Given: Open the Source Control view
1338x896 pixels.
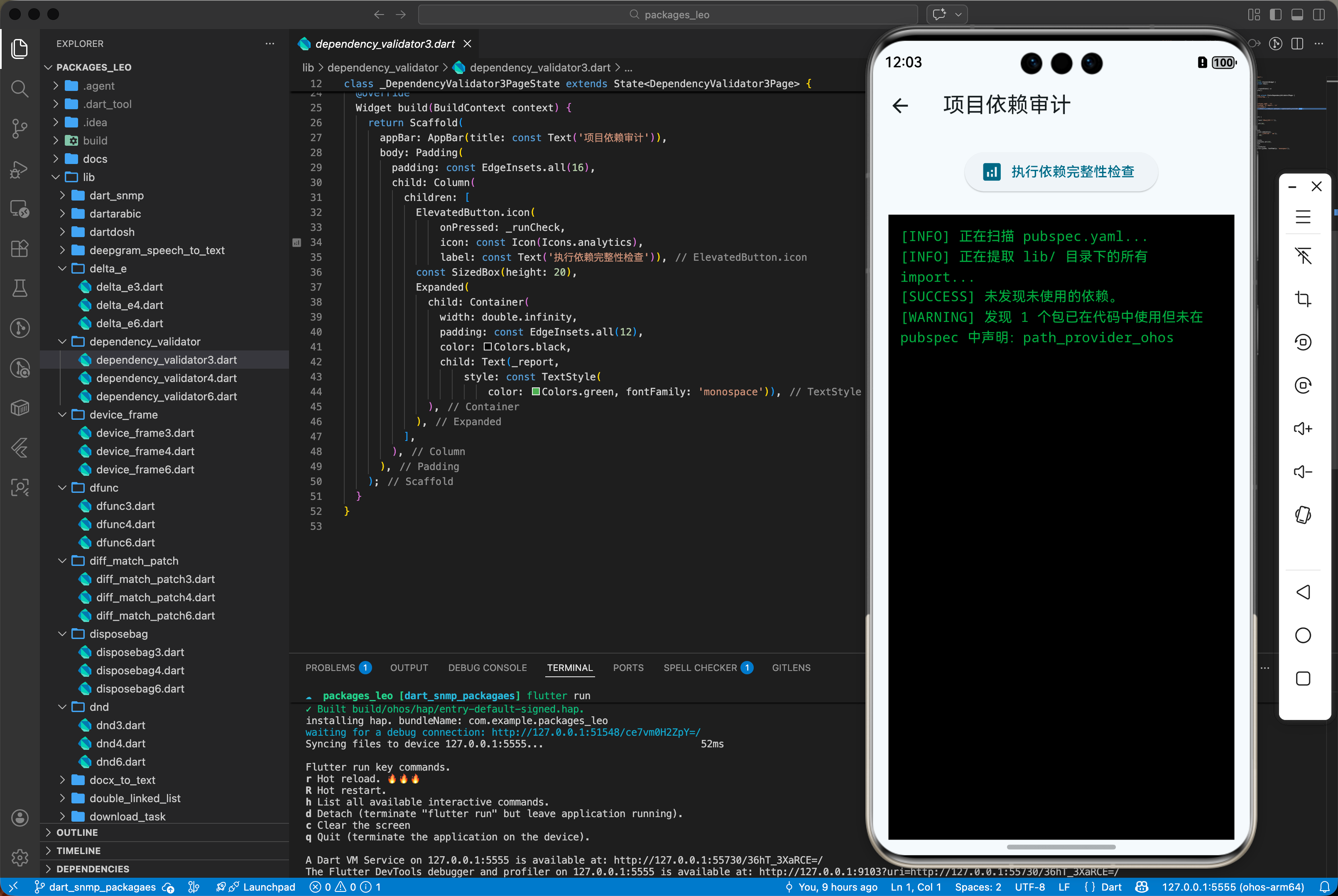Looking at the screenshot, I should [x=20, y=129].
